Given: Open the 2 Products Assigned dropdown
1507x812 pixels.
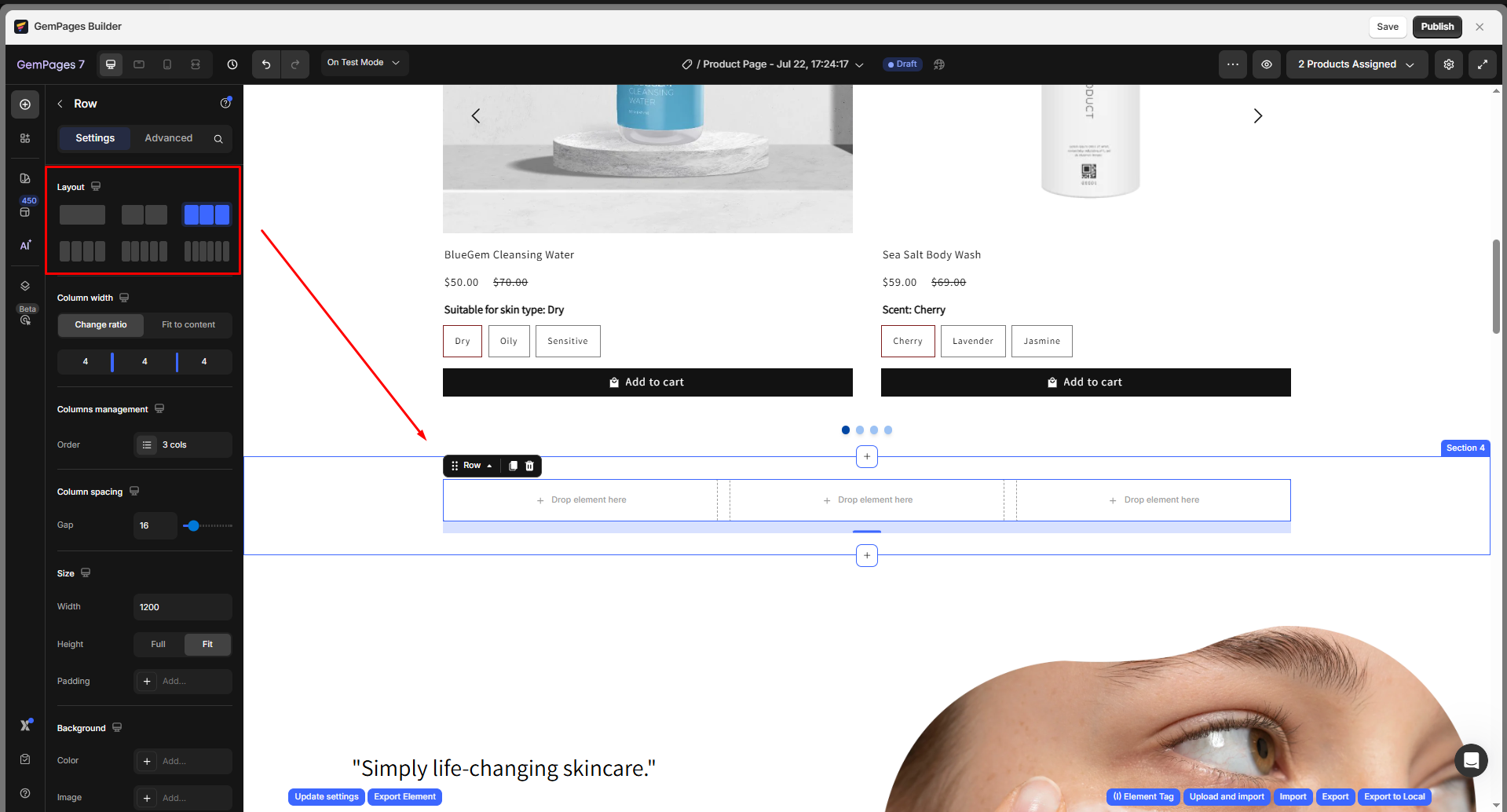Looking at the screenshot, I should [1355, 64].
